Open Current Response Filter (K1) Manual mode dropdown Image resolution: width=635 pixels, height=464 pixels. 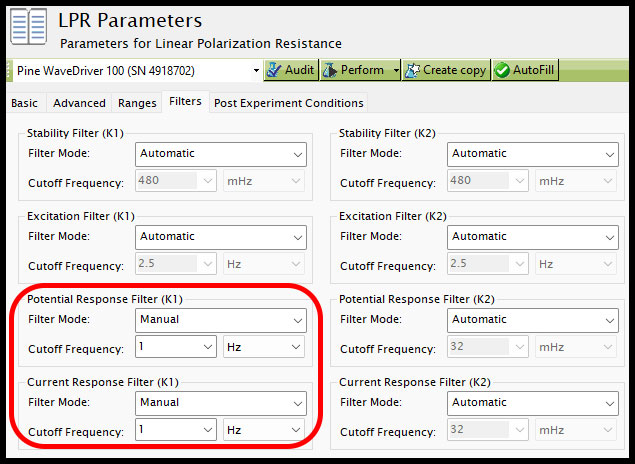pyautogui.click(x=221, y=403)
